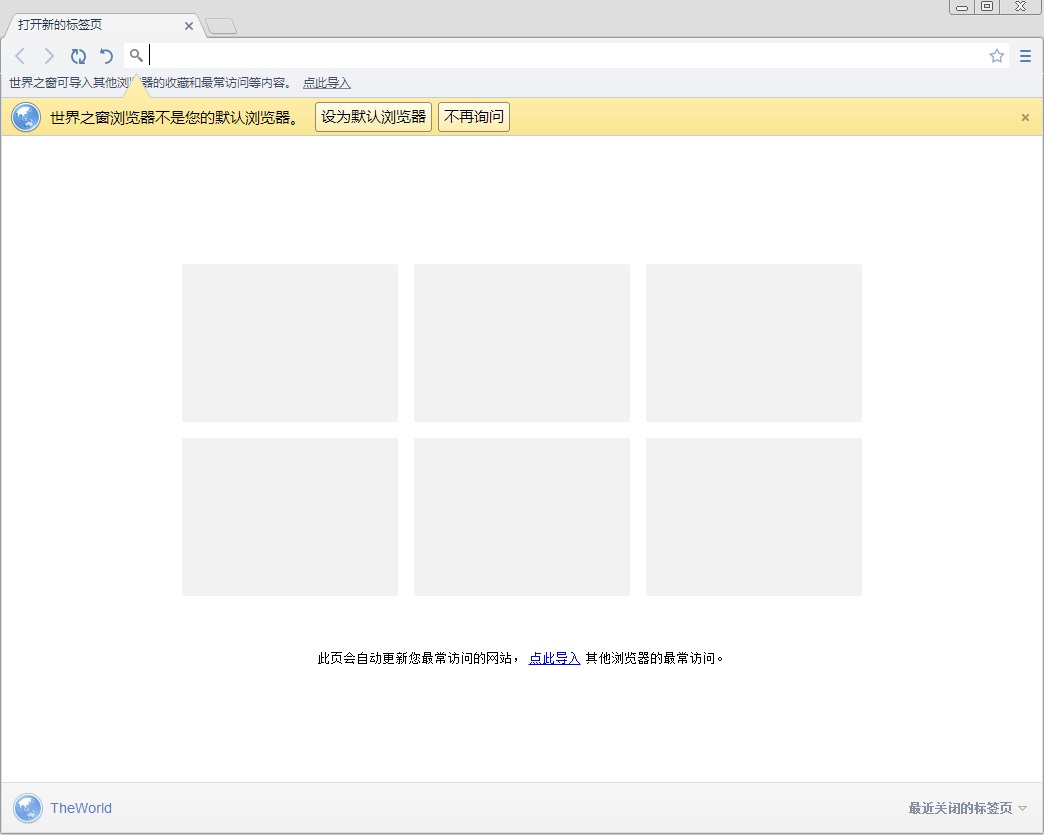Open the top-middle empty thumbnail tile
The image size is (1044, 835).
pyautogui.click(x=522, y=343)
